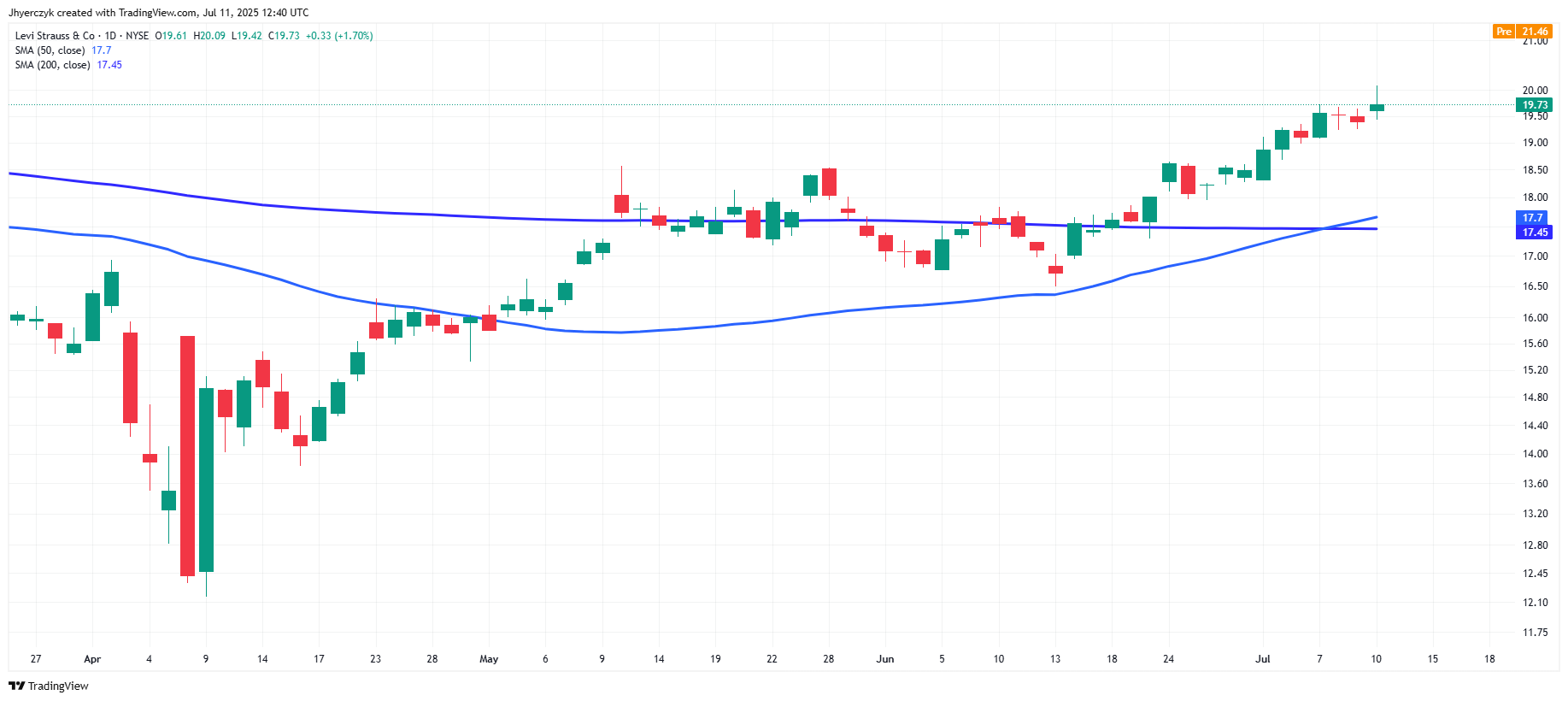Click the 20.00 price axis label
This screenshot has height=701, width=1568.
tap(1535, 91)
